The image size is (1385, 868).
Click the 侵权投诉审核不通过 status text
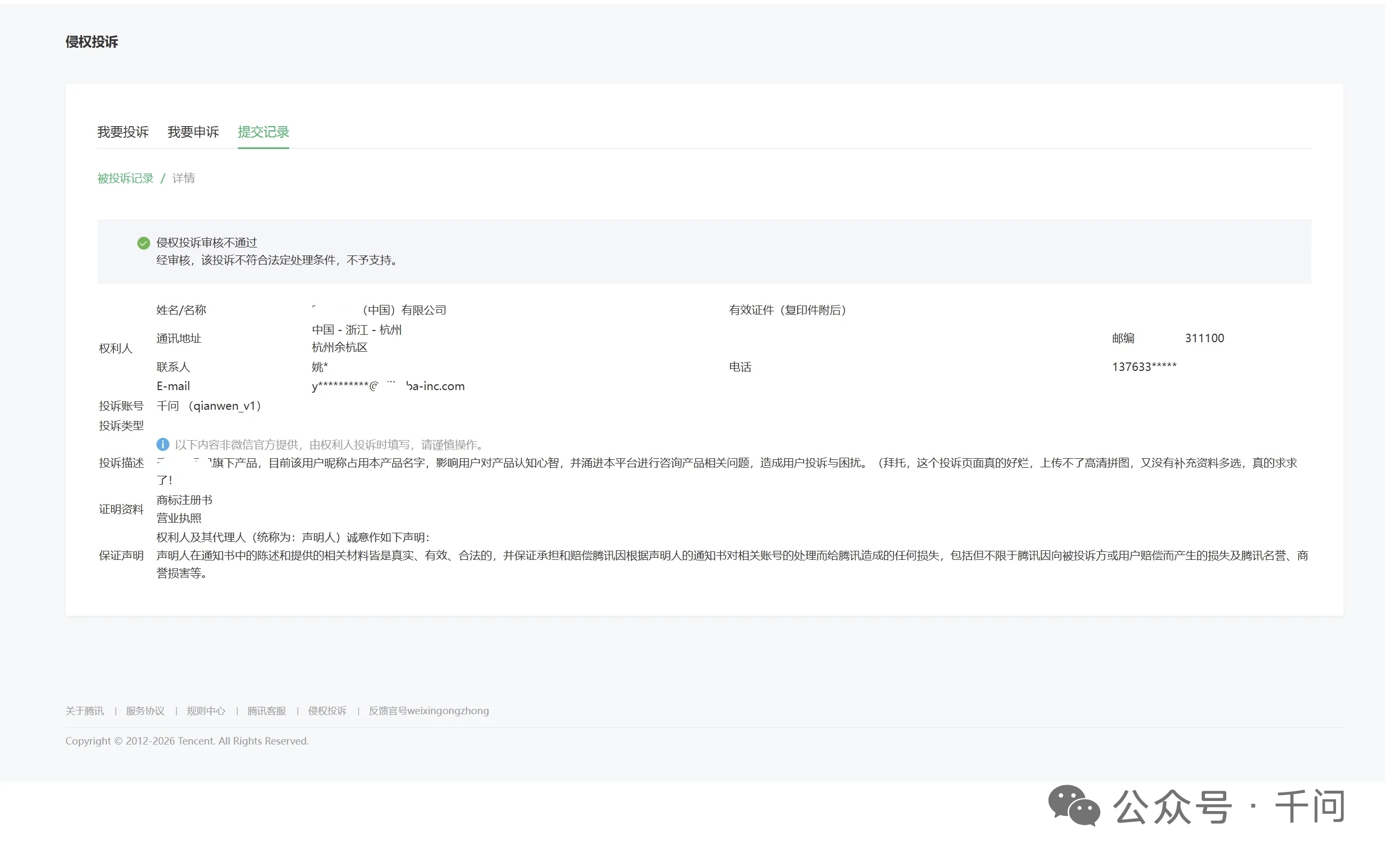tap(207, 243)
